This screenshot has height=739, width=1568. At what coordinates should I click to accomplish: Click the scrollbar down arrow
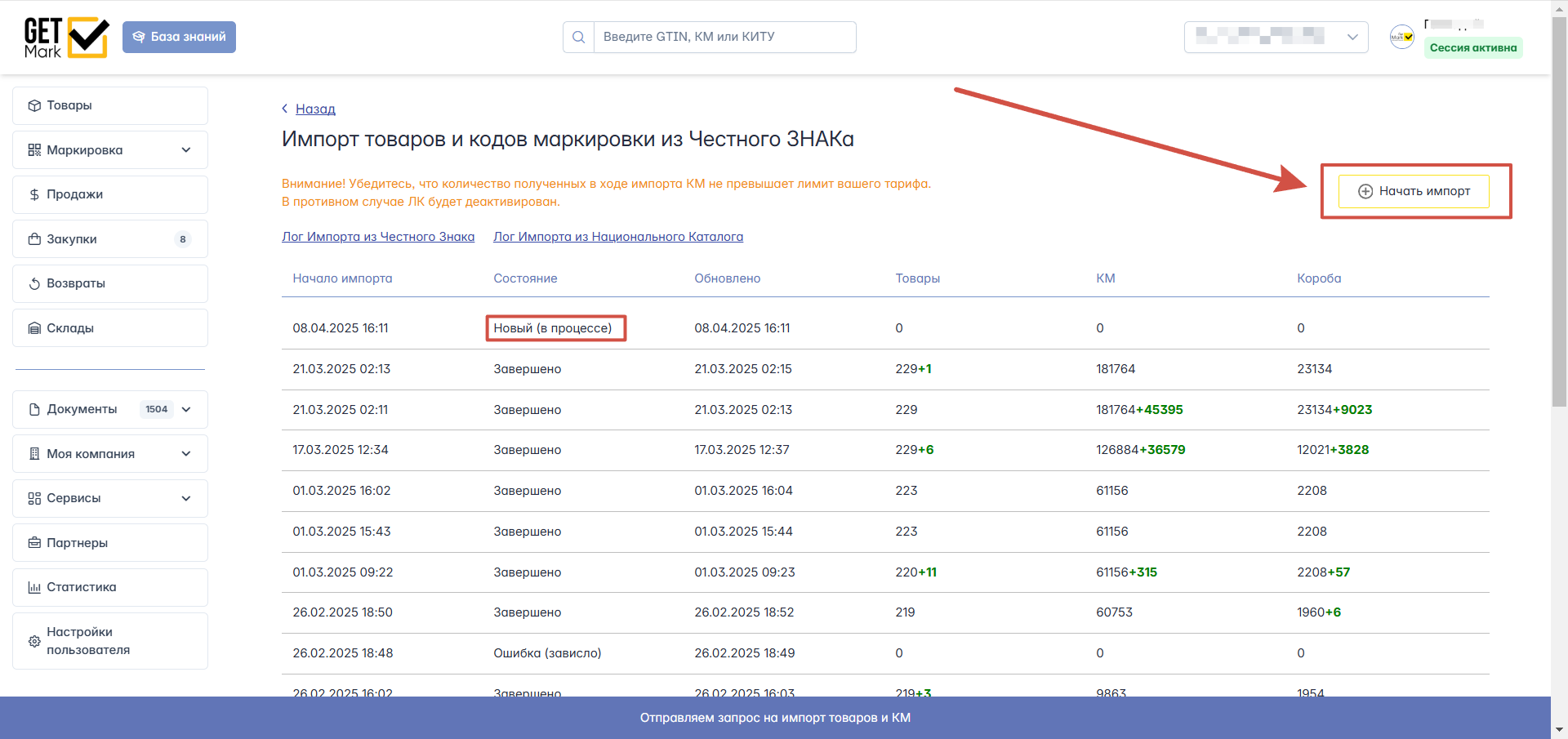(1559, 729)
